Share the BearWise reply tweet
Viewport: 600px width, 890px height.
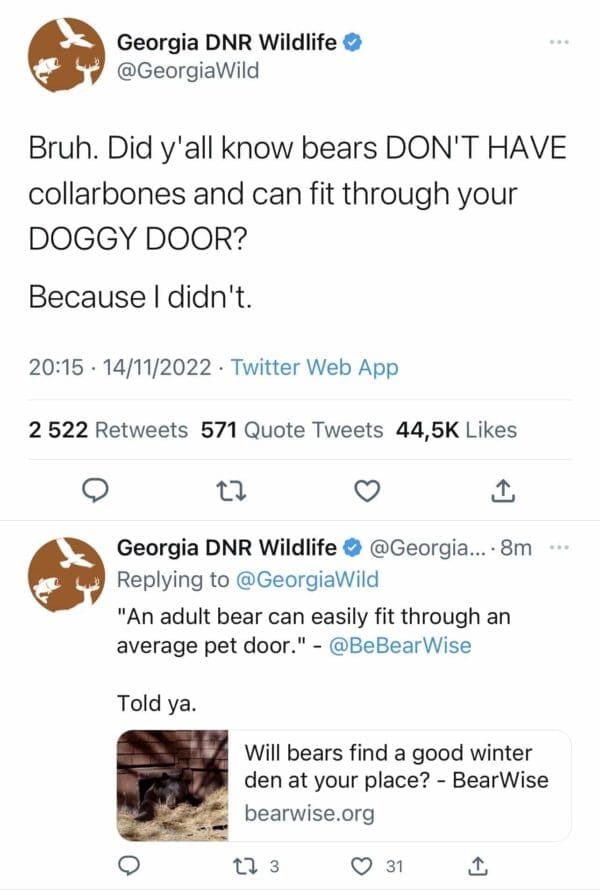click(478, 864)
